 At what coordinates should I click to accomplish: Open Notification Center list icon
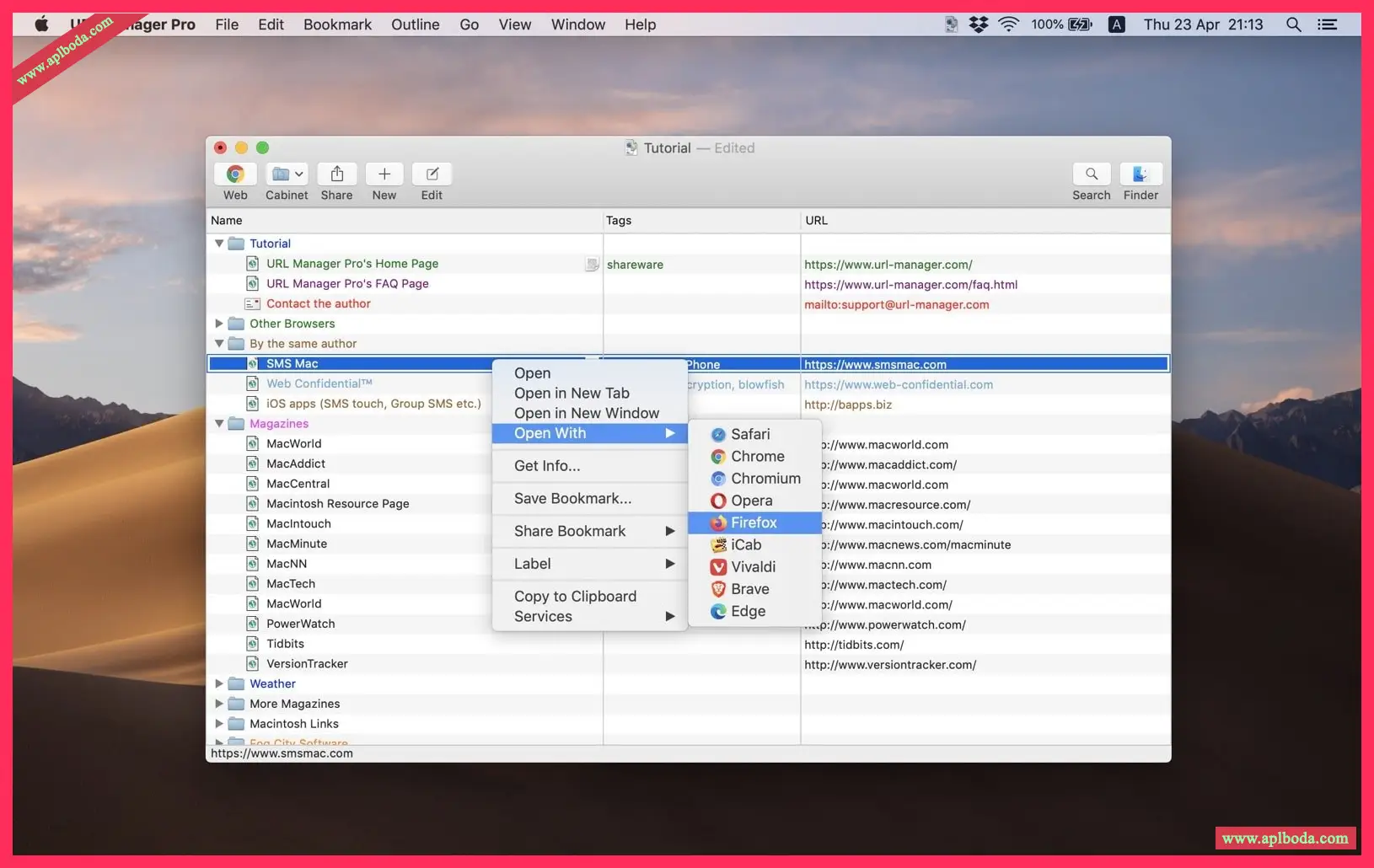(x=1328, y=24)
